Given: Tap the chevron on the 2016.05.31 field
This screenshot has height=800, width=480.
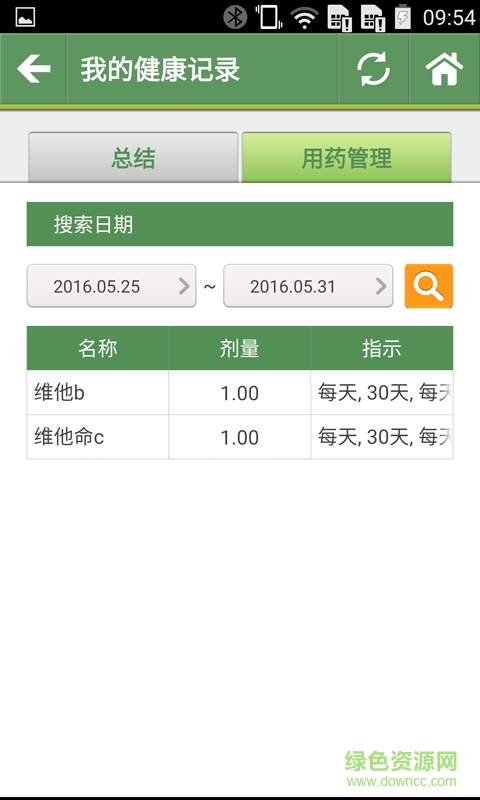Looking at the screenshot, I should point(381,286).
